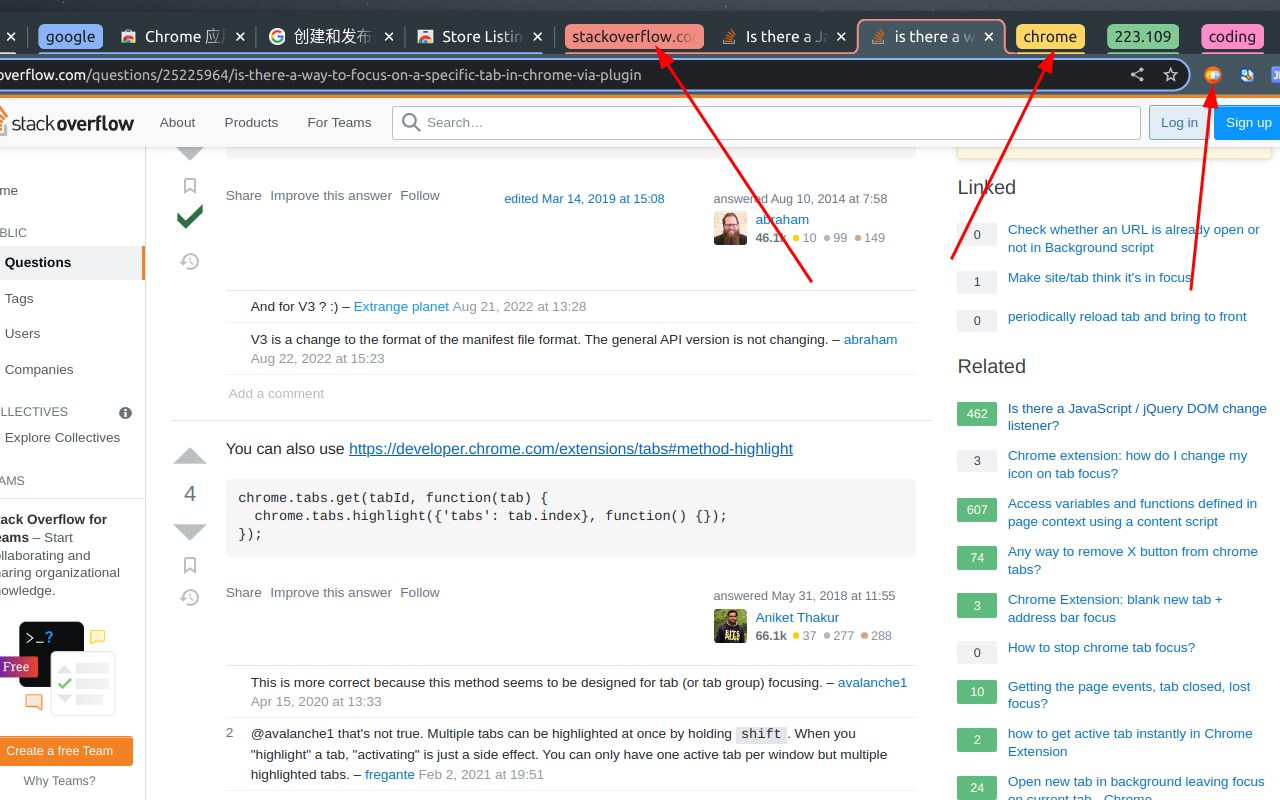Upvote the chrome.tabs.highlight answer
Screen dimensions: 1280x800
[190, 456]
